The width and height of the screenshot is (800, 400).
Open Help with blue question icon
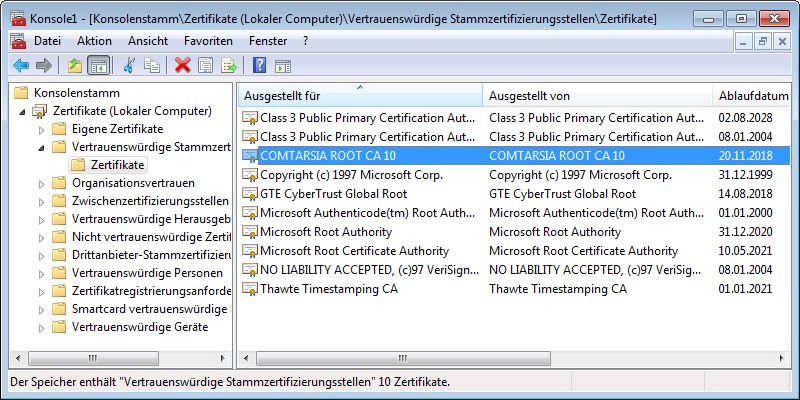pyautogui.click(x=259, y=65)
